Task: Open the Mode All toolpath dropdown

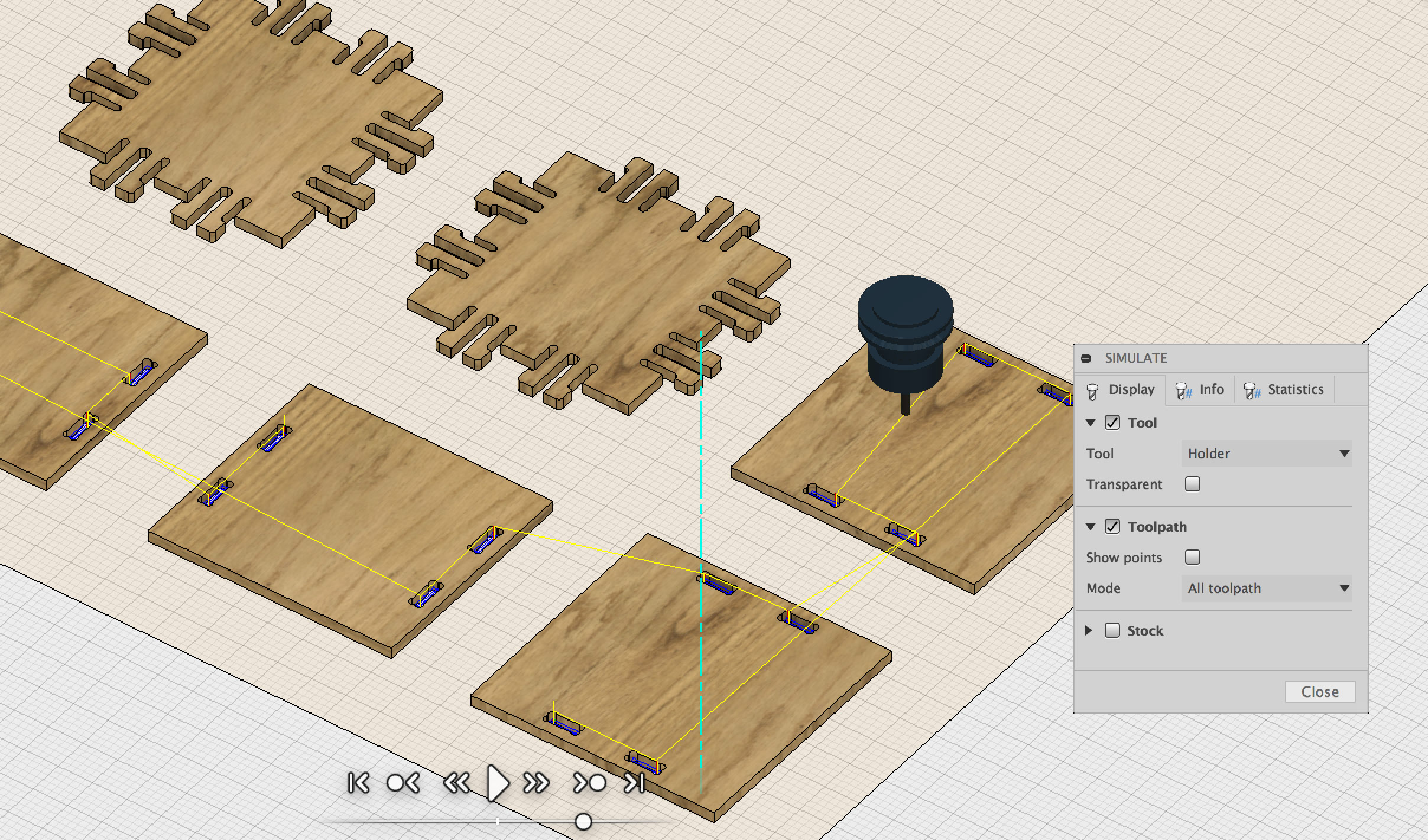Action: [1266, 588]
